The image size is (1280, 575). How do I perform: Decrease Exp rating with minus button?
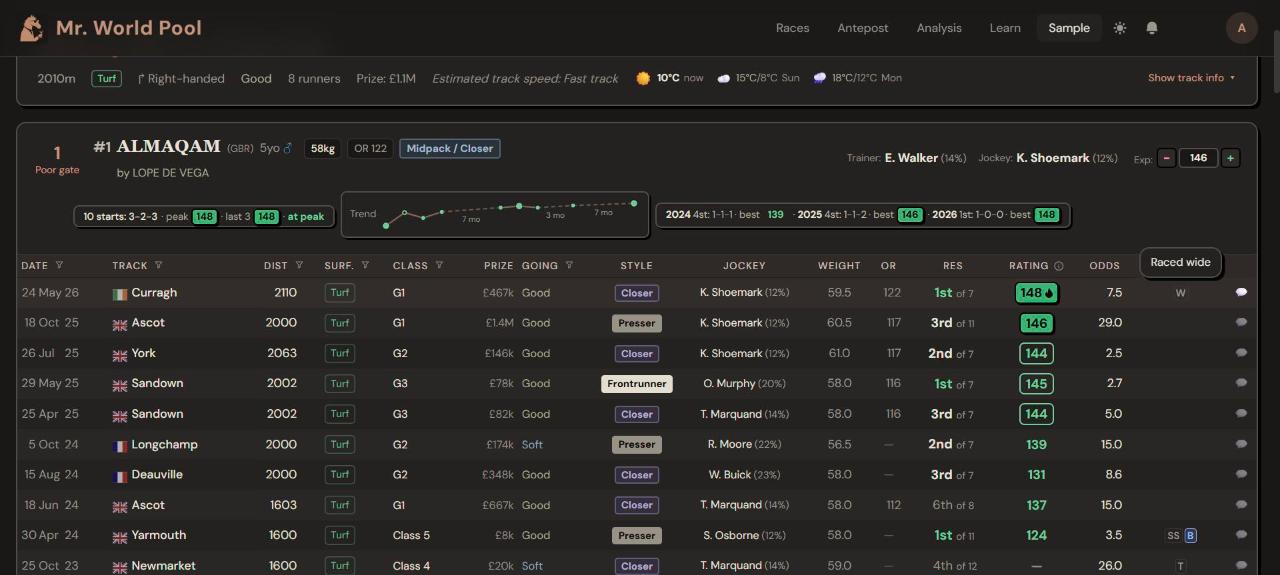point(1166,158)
